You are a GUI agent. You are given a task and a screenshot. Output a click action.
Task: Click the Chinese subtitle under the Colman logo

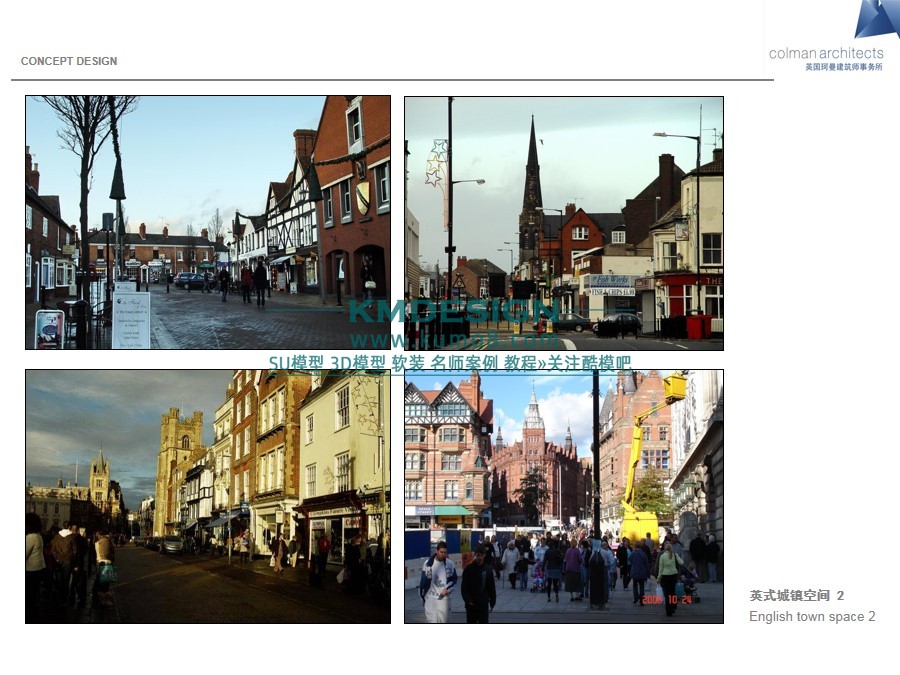click(843, 67)
